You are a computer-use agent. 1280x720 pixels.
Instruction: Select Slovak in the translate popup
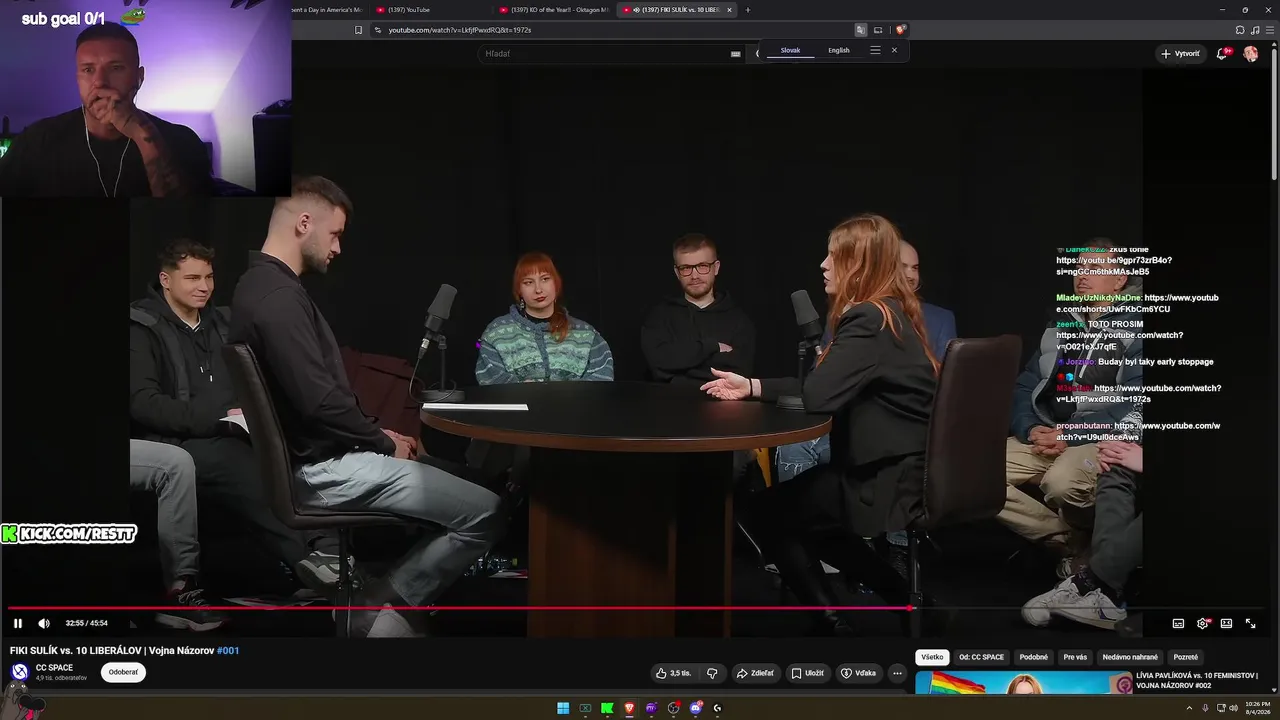(790, 50)
